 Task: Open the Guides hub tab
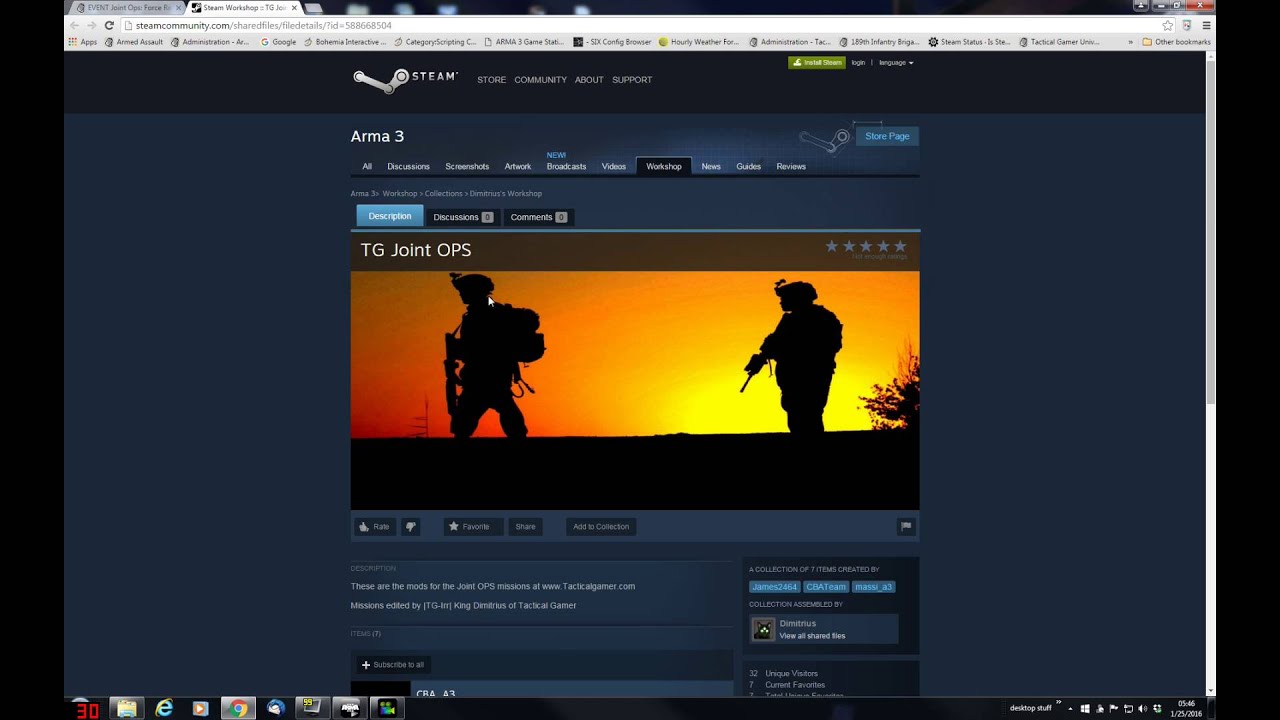tap(748, 166)
